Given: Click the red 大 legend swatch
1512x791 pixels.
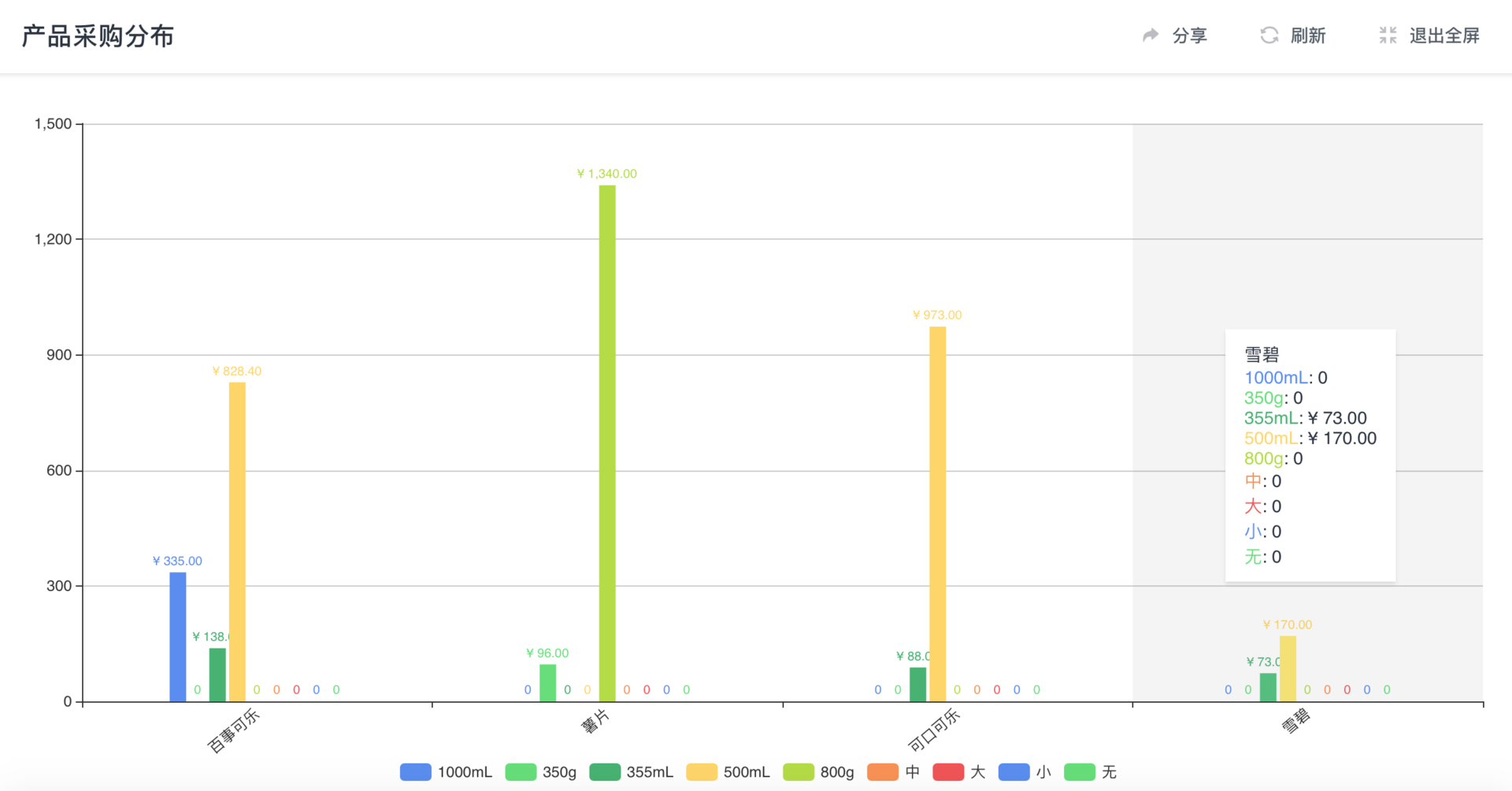Looking at the screenshot, I should click(948, 772).
